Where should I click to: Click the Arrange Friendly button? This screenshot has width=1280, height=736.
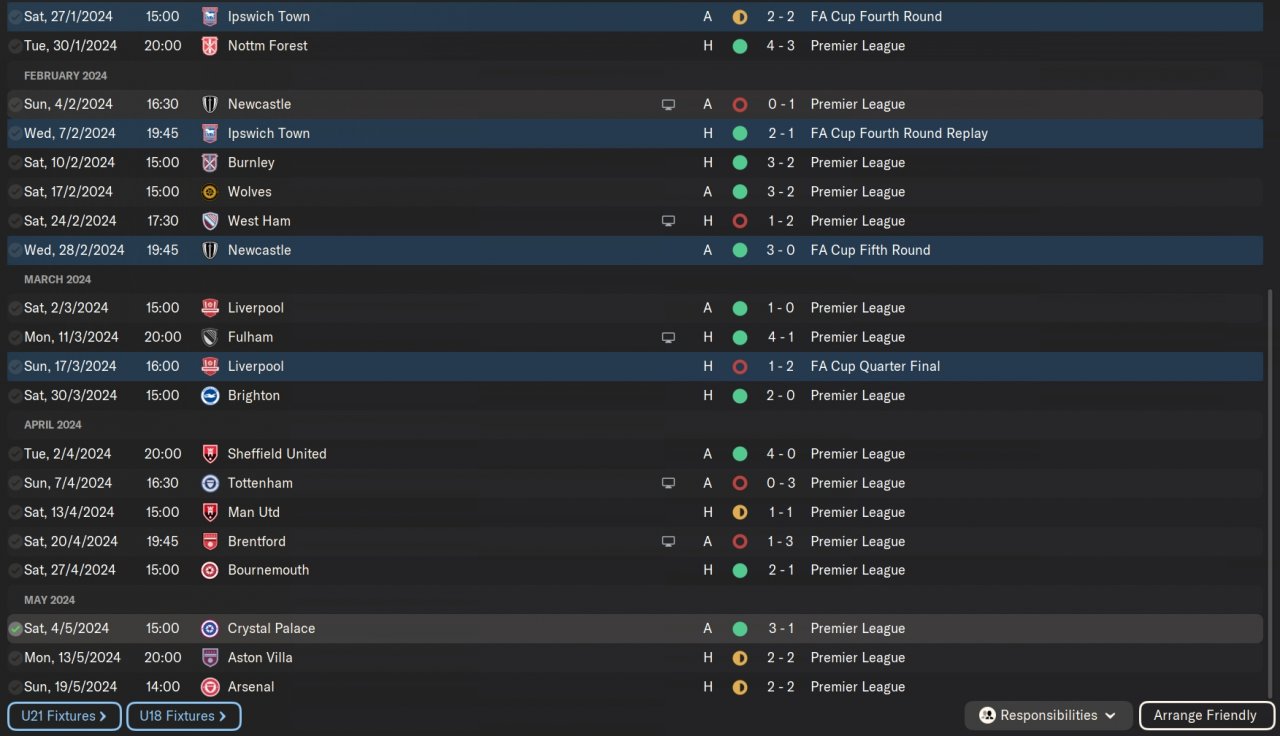coord(1205,716)
